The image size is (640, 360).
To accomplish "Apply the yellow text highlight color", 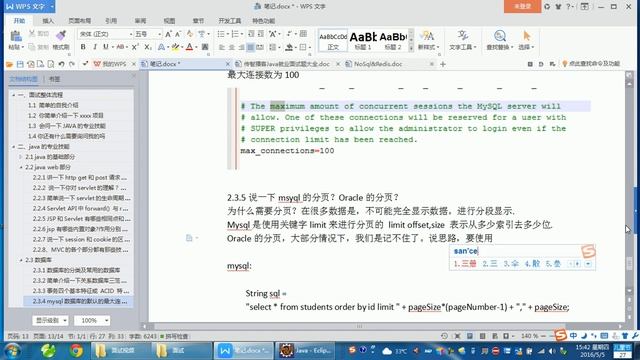I will tap(175, 47).
